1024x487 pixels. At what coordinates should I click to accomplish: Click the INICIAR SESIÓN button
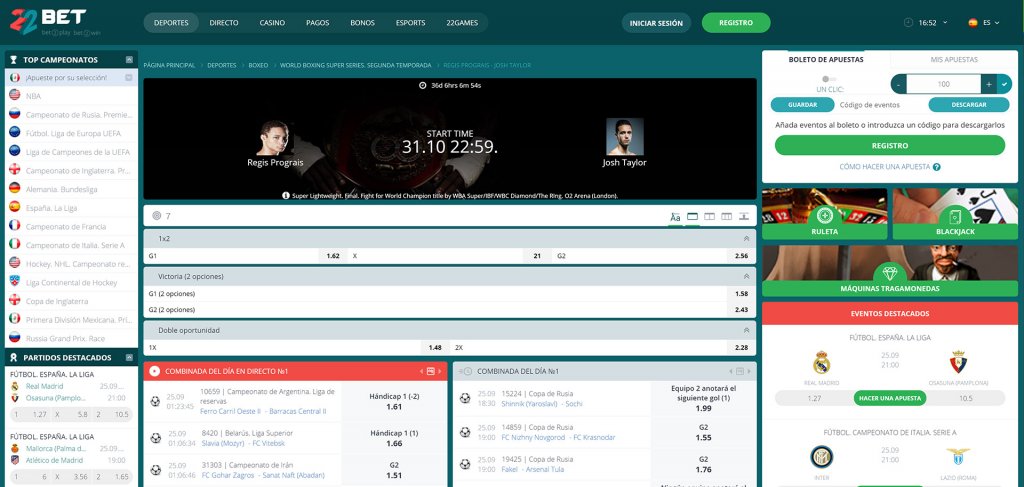(x=656, y=23)
